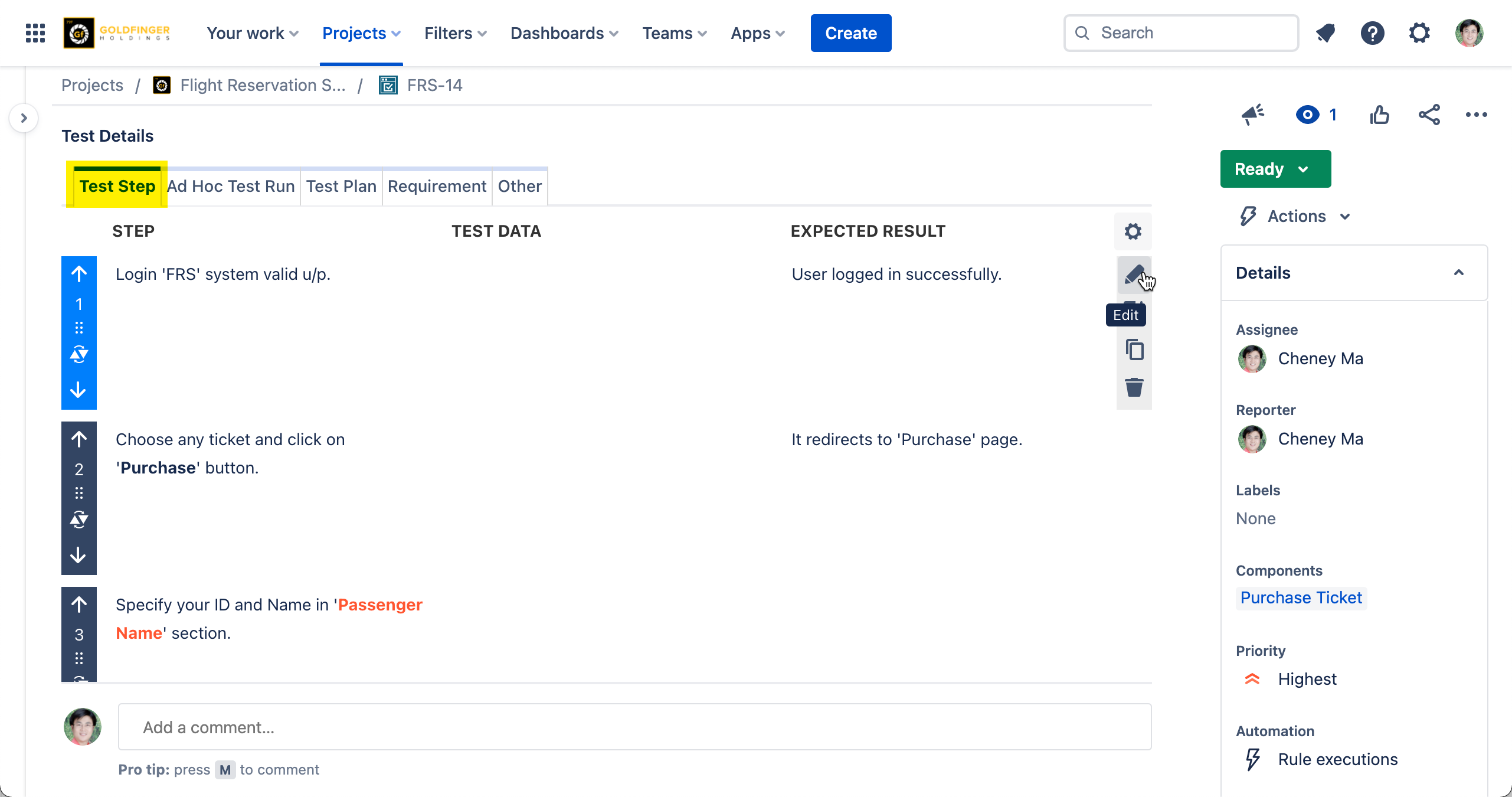Open the notifications bell icon

coord(1326,33)
